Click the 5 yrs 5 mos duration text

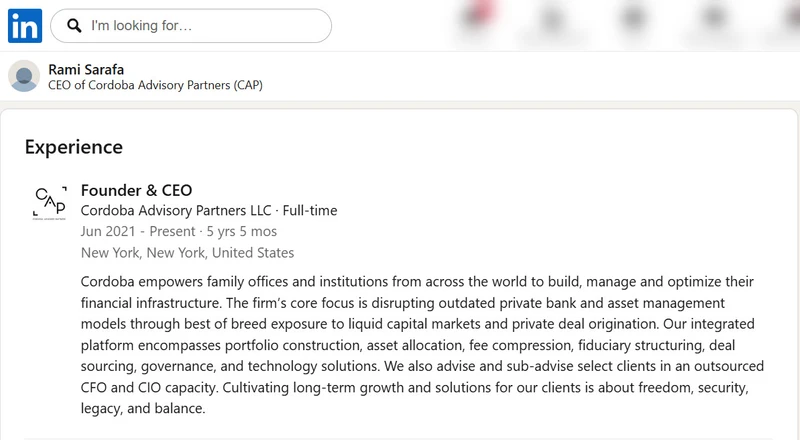pos(242,232)
